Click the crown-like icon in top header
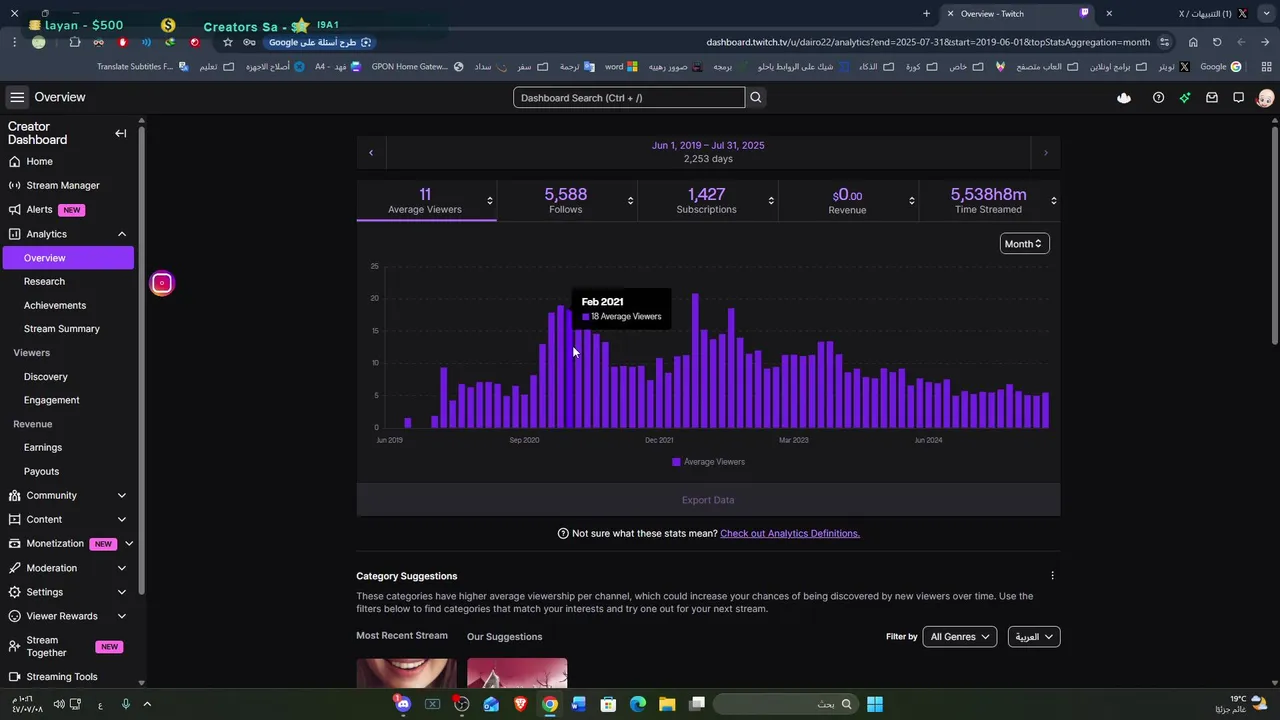 coord(1124,98)
